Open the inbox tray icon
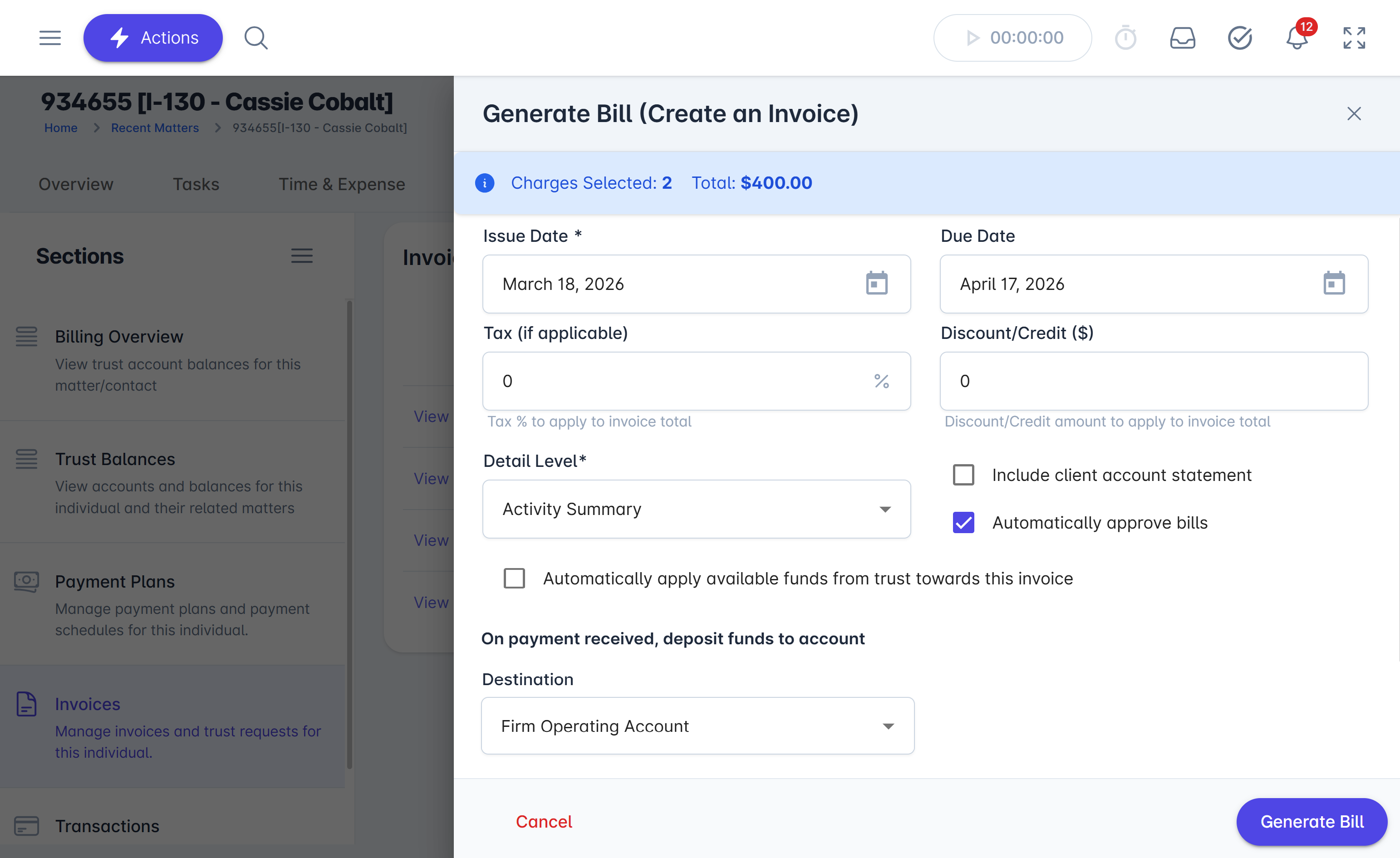Viewport: 1400px width, 858px height. tap(1182, 38)
